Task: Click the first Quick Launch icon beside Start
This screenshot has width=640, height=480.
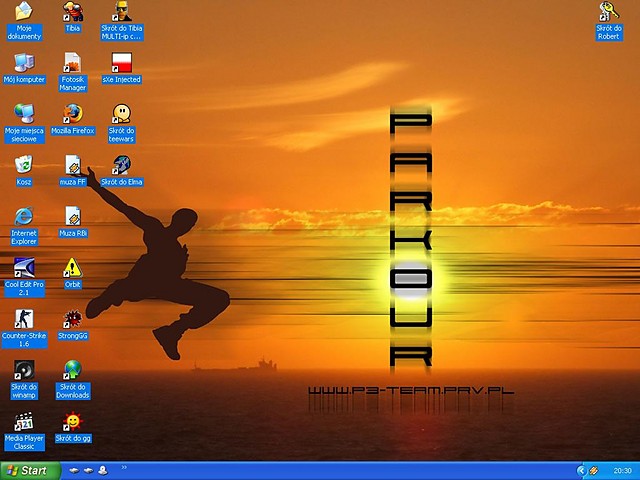Action: (x=74, y=471)
